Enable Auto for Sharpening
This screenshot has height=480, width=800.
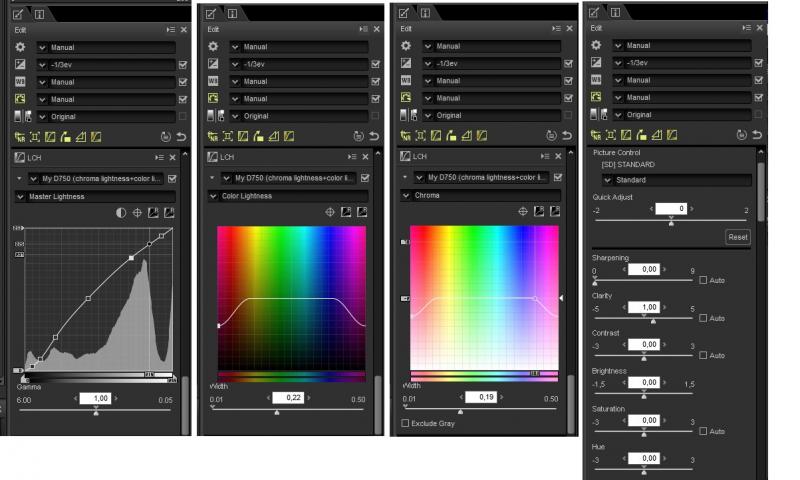point(703,280)
